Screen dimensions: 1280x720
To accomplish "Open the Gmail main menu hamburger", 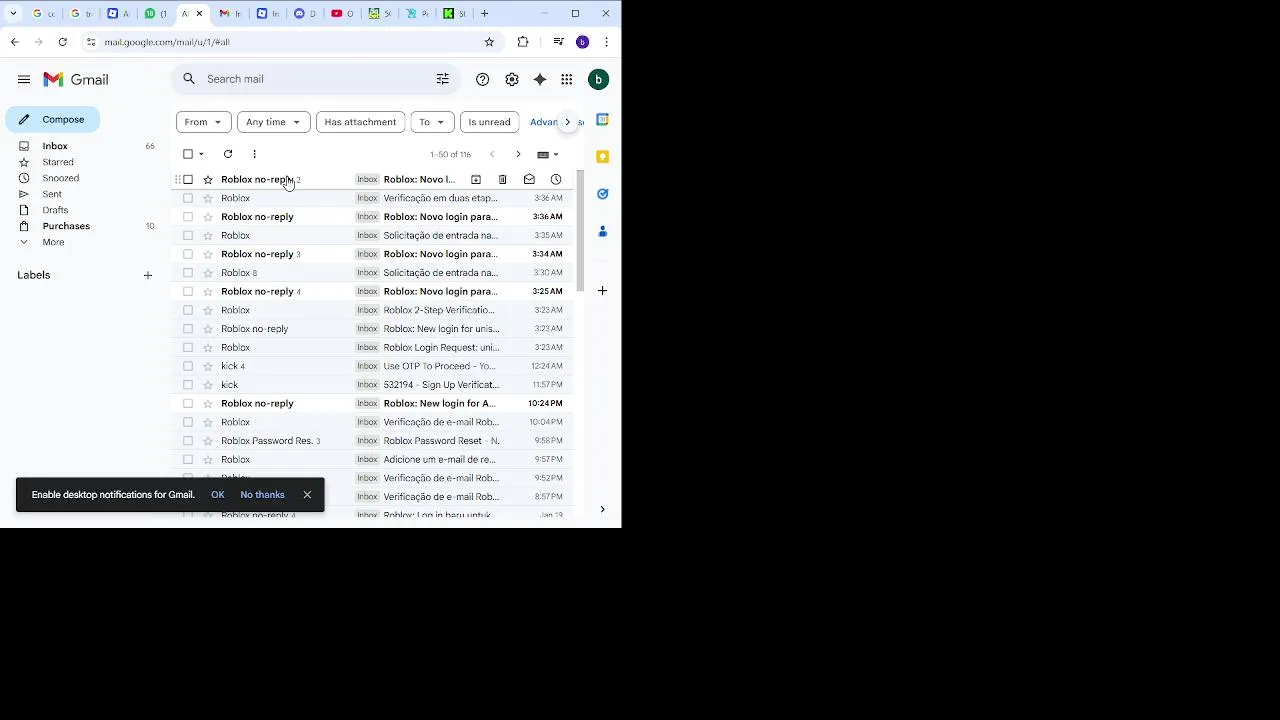I will tap(24, 79).
